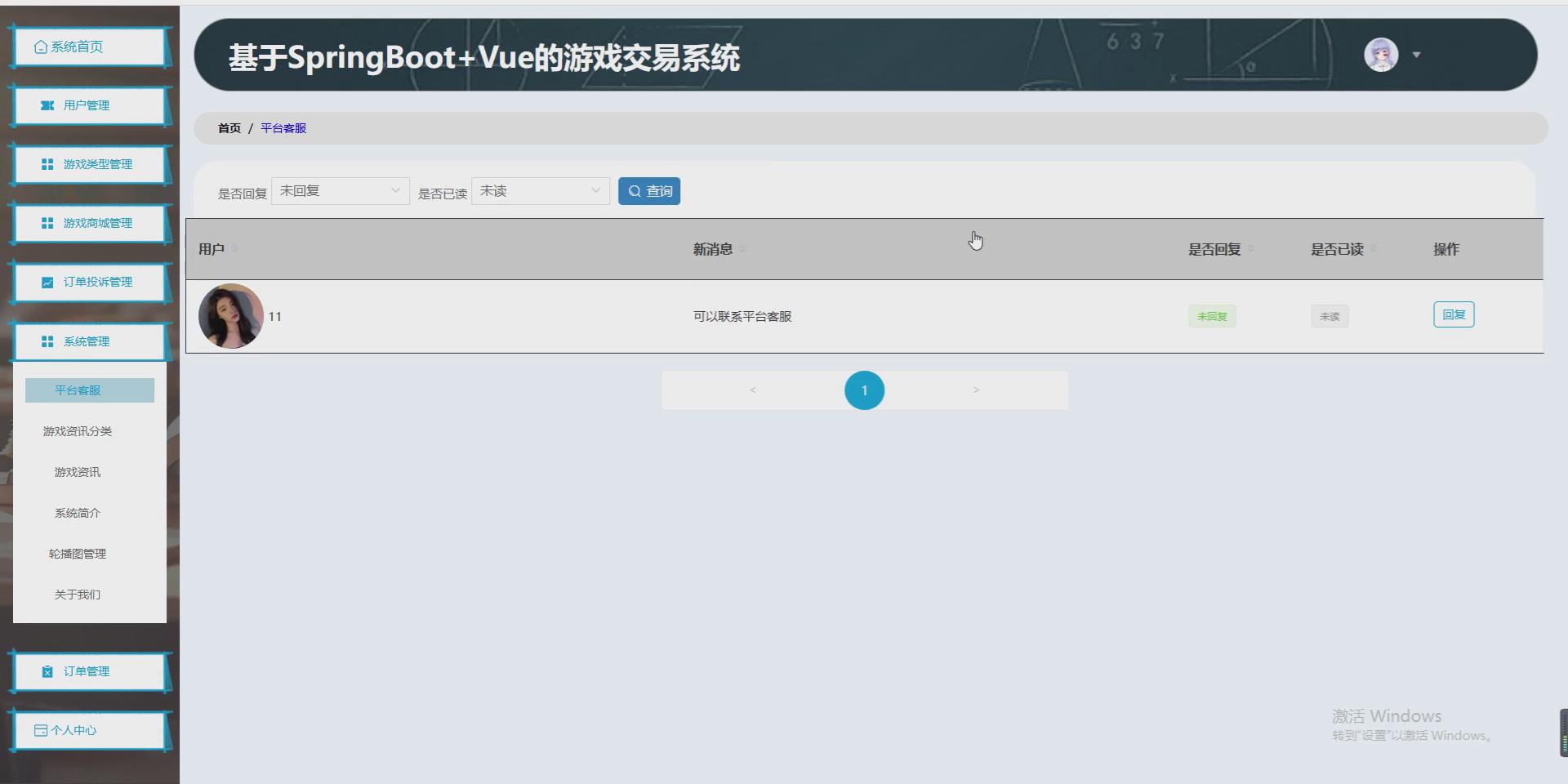The image size is (1568, 784).
Task: Click the 回复 button in the table row
Action: pos(1453,314)
